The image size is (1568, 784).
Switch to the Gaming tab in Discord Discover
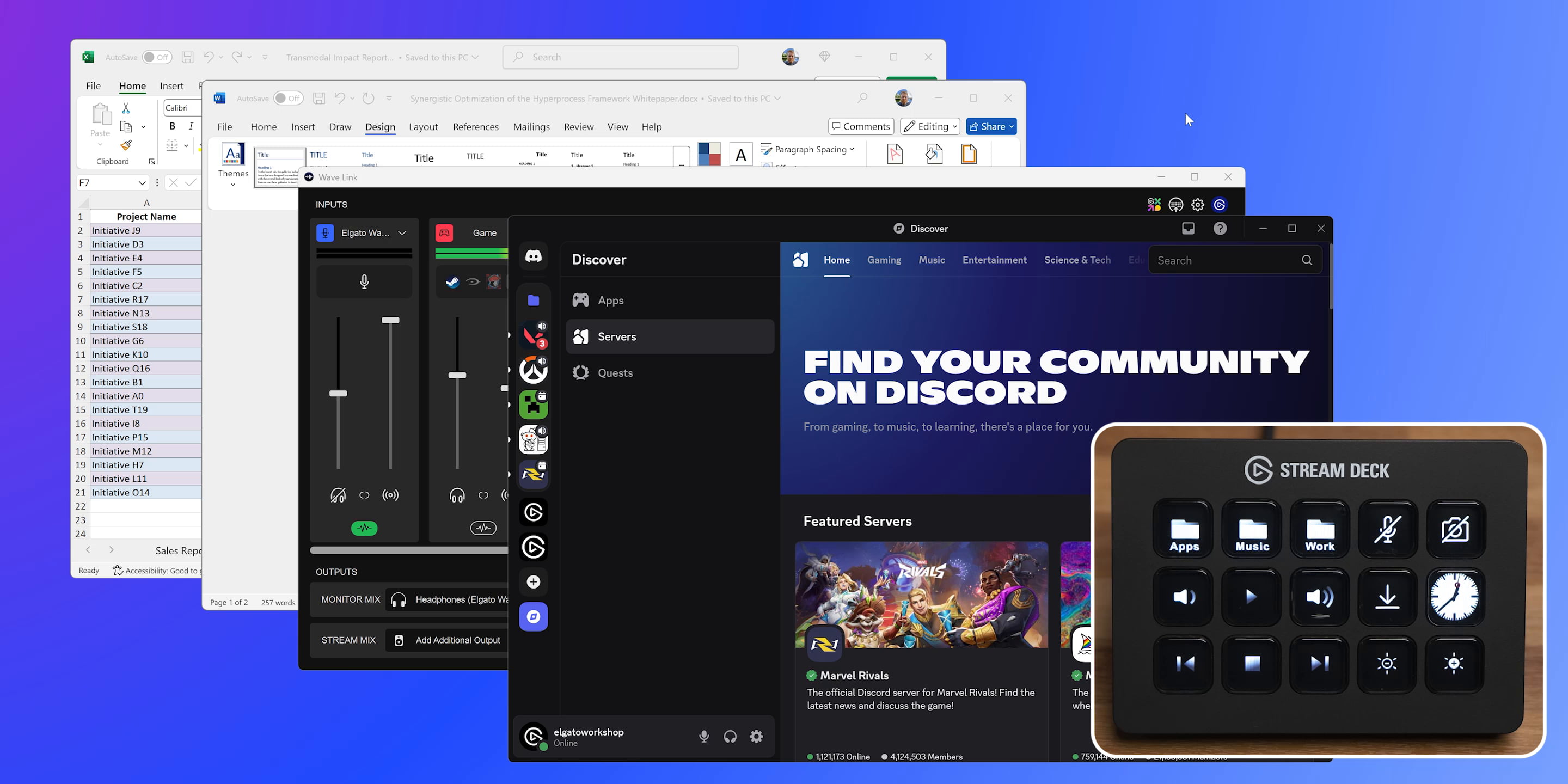tap(884, 260)
